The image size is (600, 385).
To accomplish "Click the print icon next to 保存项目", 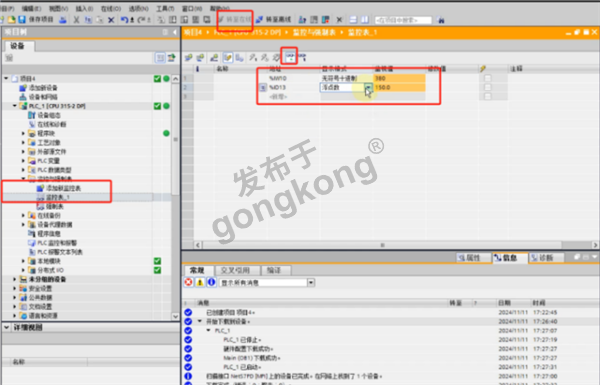I will click(63, 20).
